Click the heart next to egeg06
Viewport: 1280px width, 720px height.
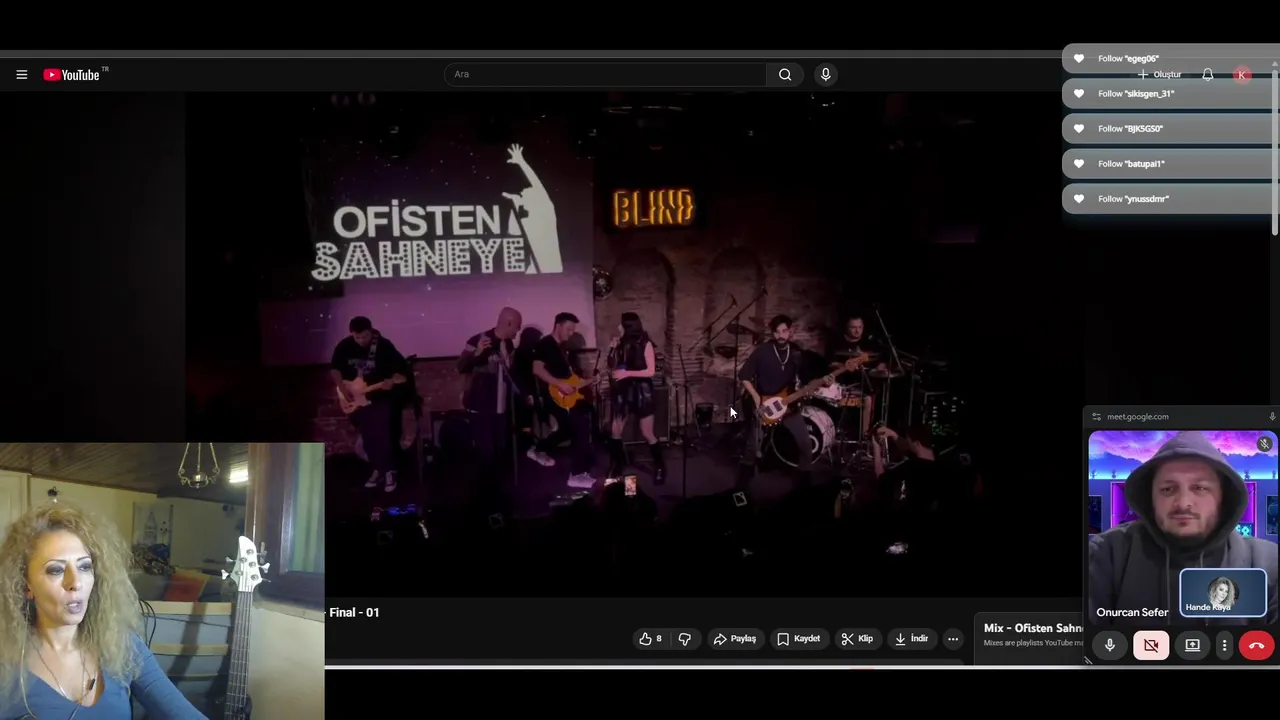coord(1078,59)
